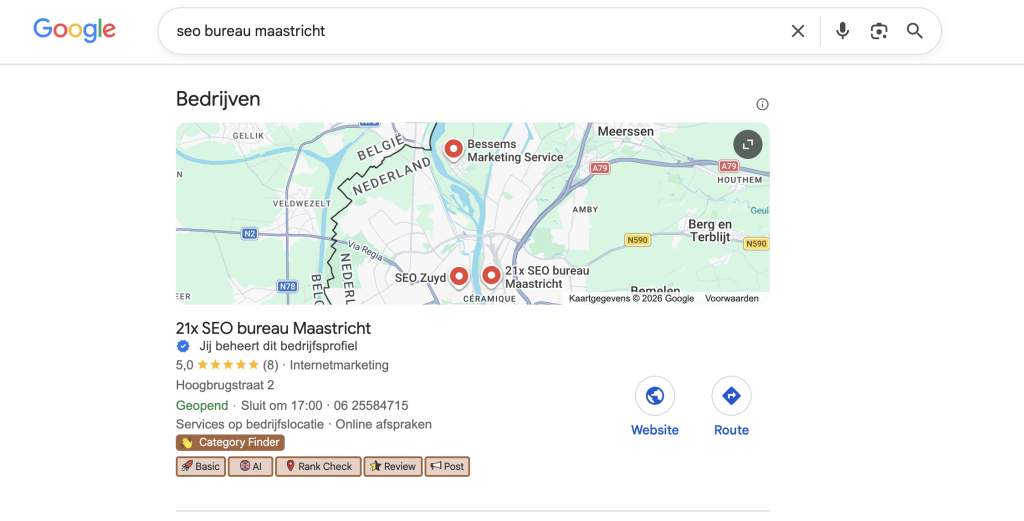Click the Berg en Terblijt map label

tap(710, 230)
